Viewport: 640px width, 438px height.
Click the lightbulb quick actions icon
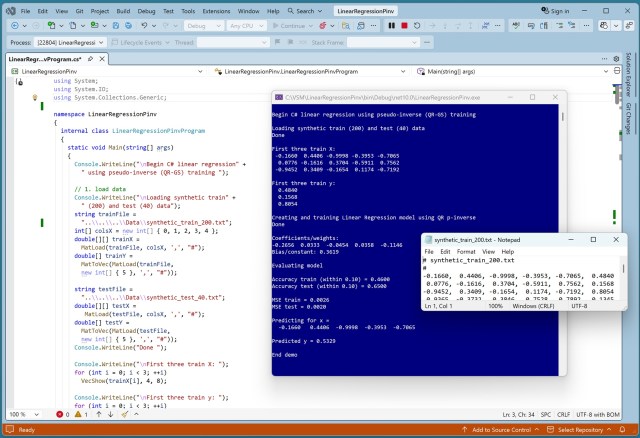tap(34, 98)
